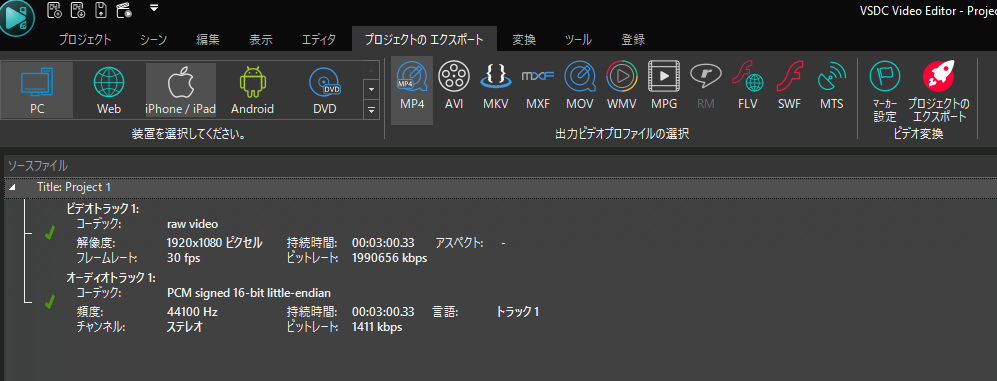Click the 44100 Hz frequency value

[192, 312]
